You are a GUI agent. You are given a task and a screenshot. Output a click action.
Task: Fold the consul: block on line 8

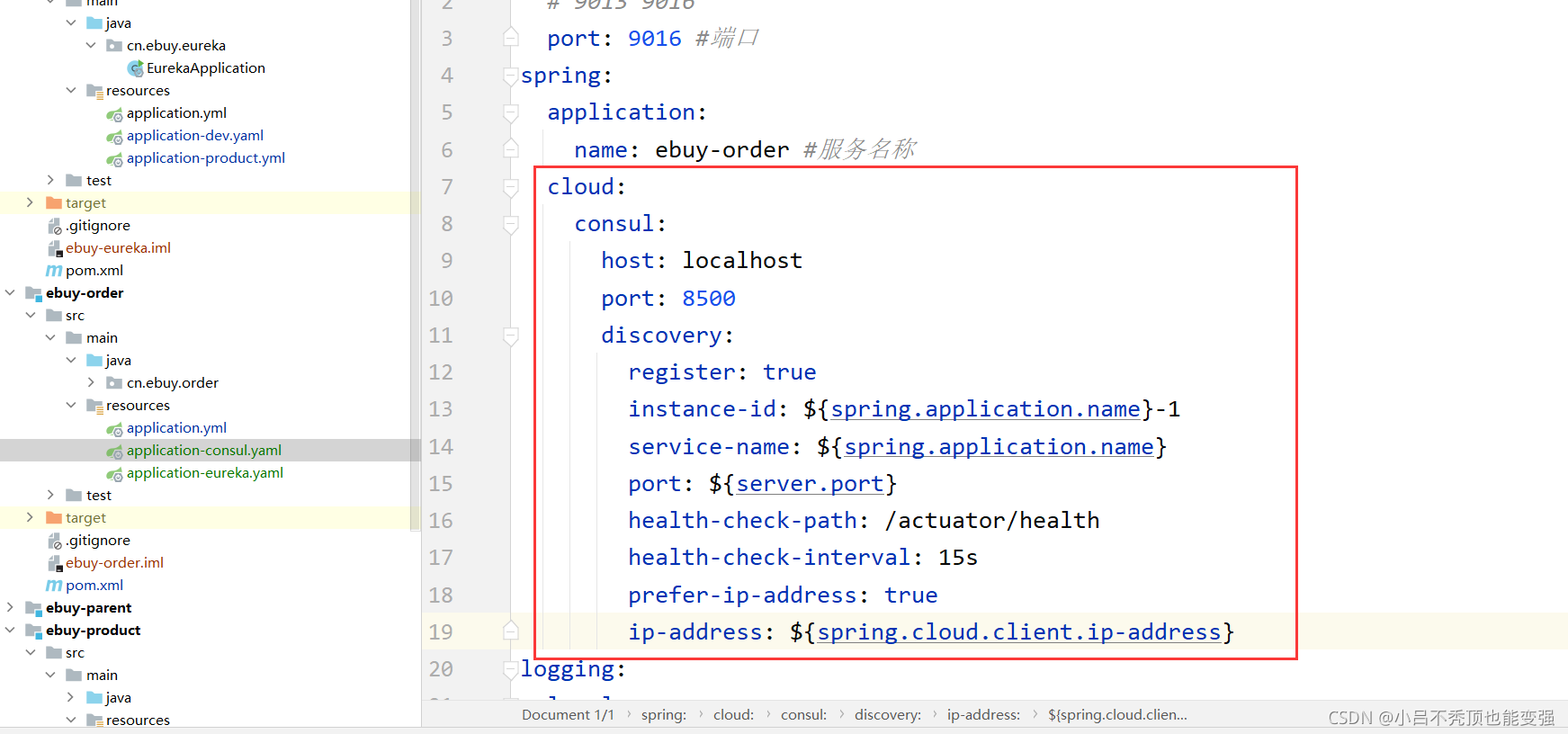click(x=511, y=224)
